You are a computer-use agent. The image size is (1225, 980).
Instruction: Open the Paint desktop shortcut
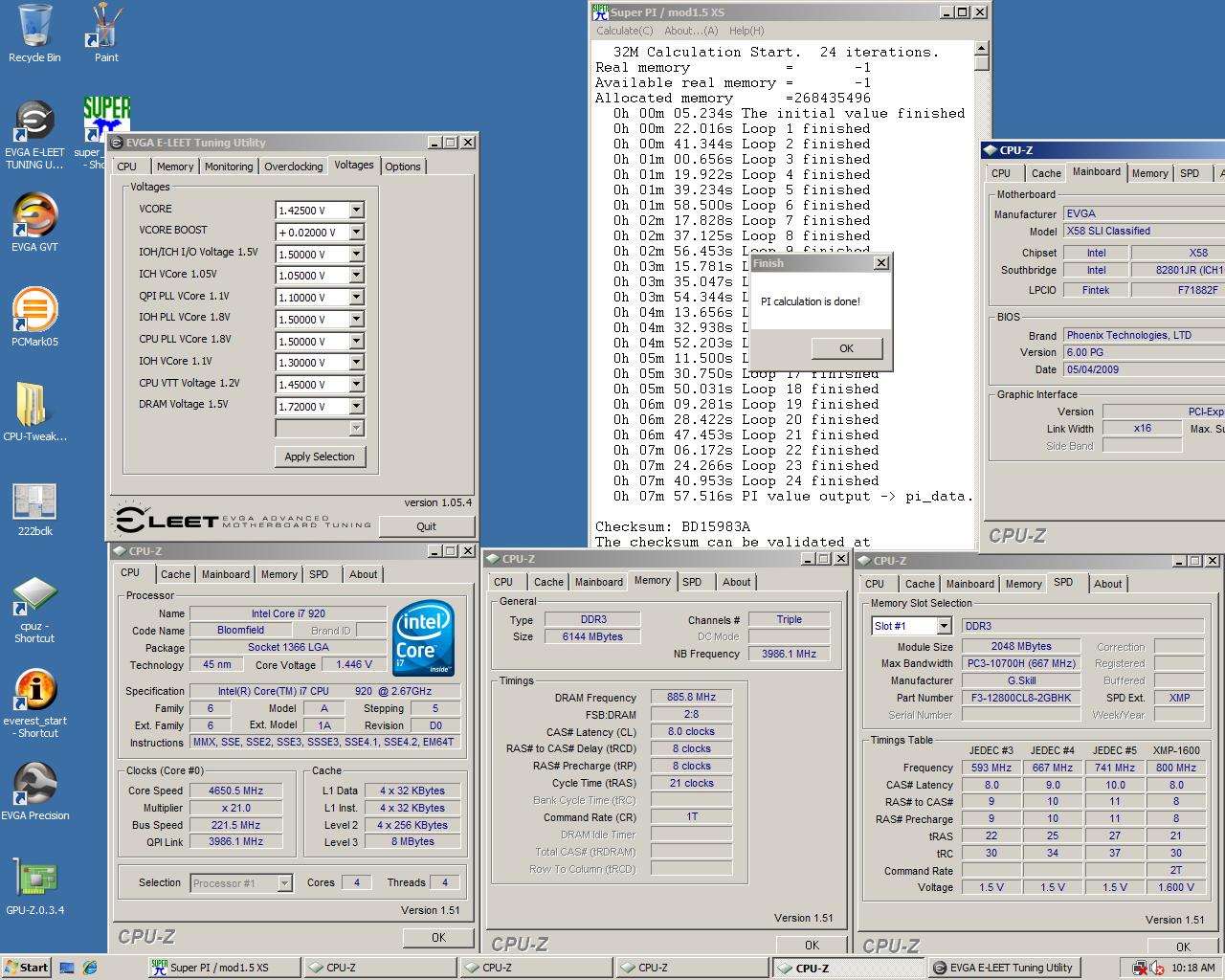point(105,33)
